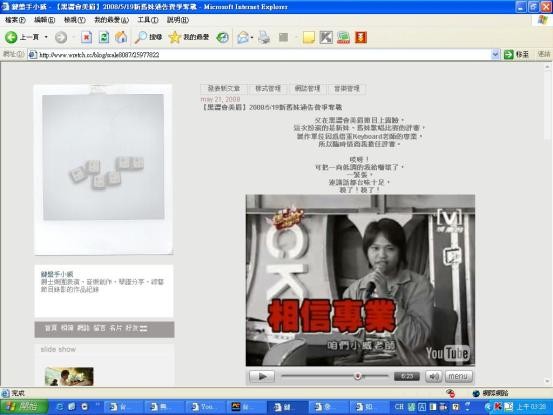Screen dimensions: 553x415
Task: Click the grey Edit toolbar icon
Action: pos(283,37)
